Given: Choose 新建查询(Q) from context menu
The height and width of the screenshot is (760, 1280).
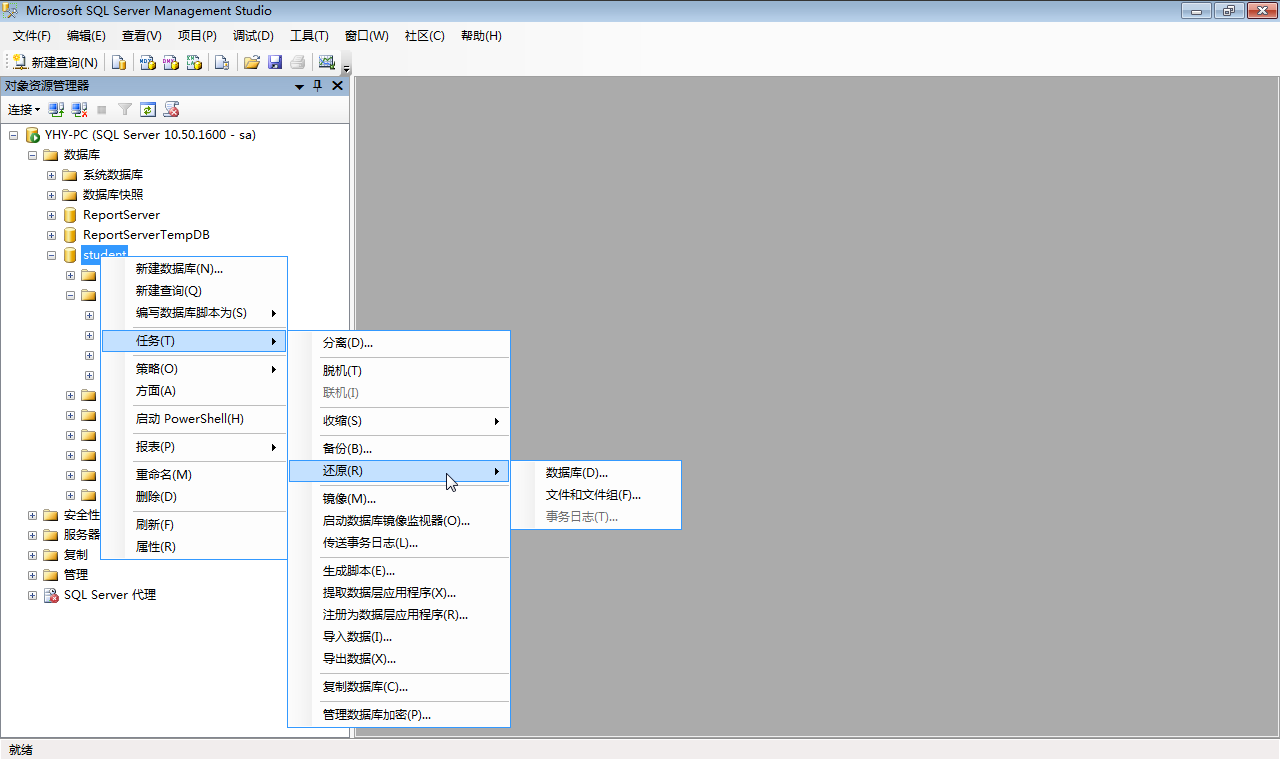Looking at the screenshot, I should (x=195, y=290).
